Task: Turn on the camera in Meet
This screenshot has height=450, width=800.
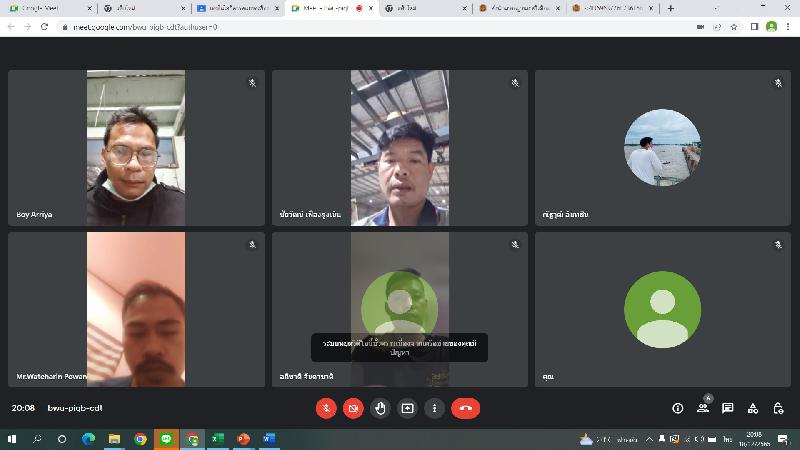Action: pos(353,408)
